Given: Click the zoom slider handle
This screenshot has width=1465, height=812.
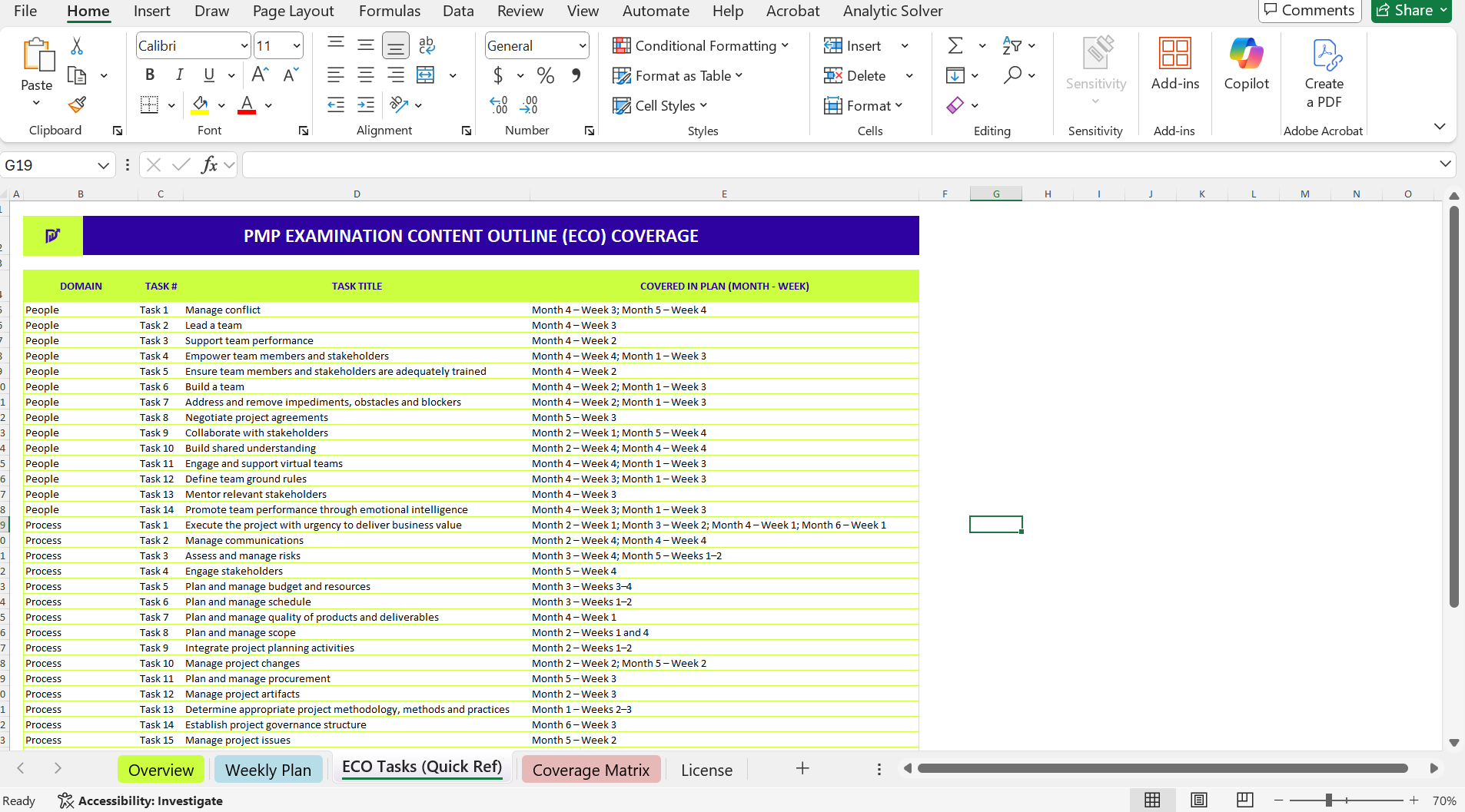Looking at the screenshot, I should point(1328,800).
